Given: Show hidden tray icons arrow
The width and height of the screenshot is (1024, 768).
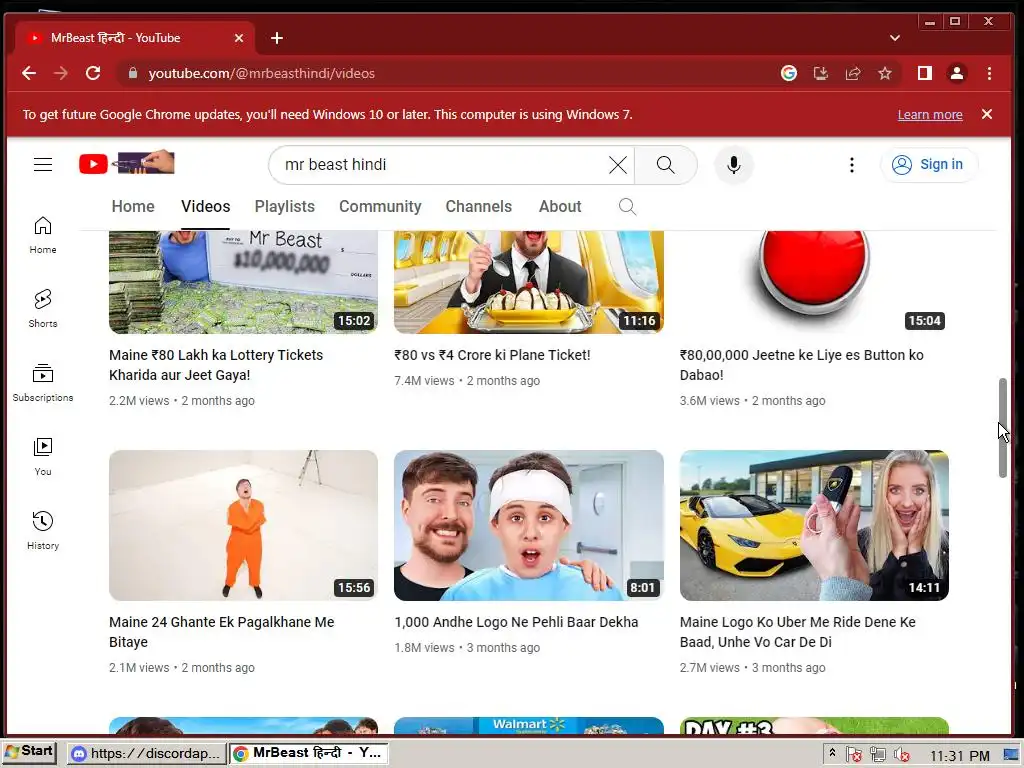Looking at the screenshot, I should point(832,754).
